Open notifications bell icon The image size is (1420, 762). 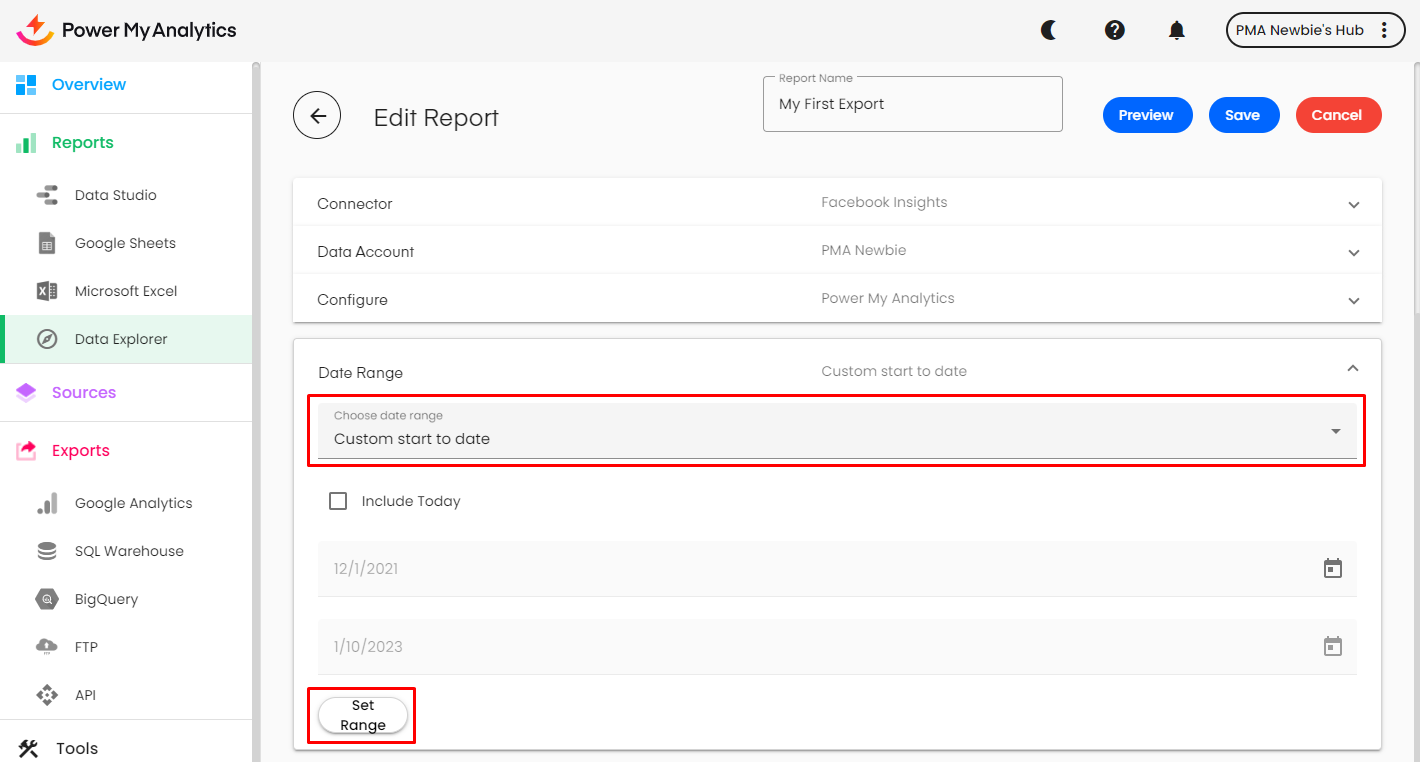1177,30
